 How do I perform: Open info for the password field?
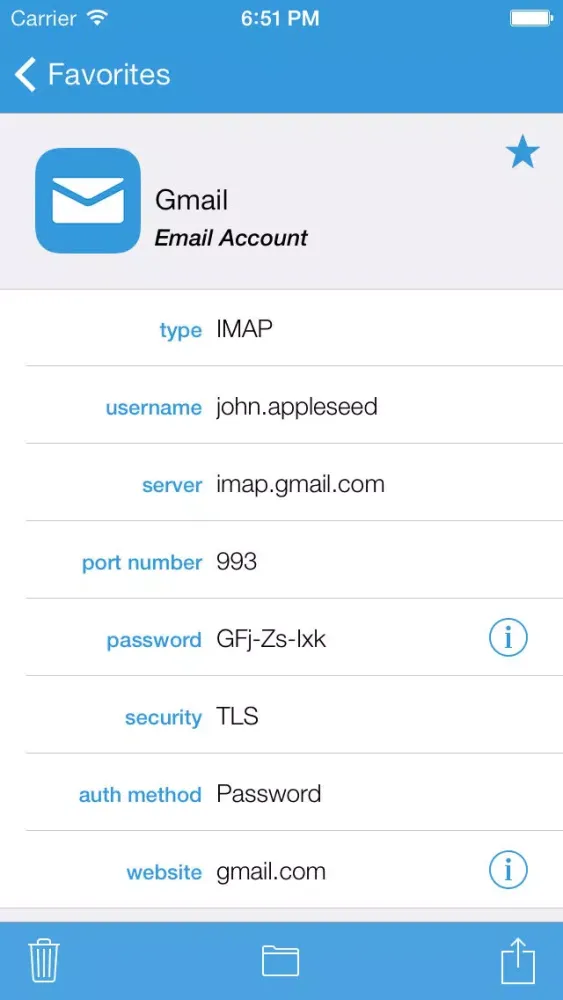pyautogui.click(x=508, y=638)
